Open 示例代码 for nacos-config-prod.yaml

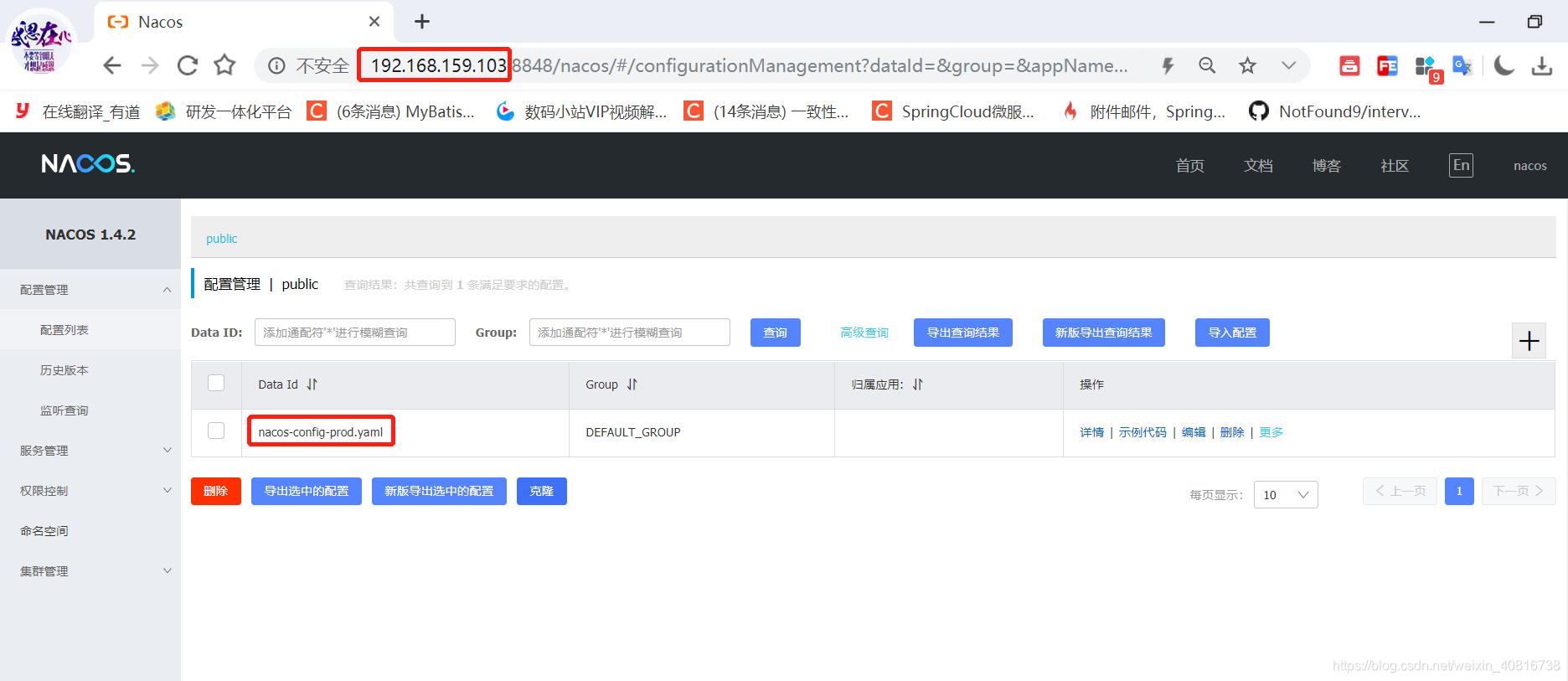[x=1142, y=432]
